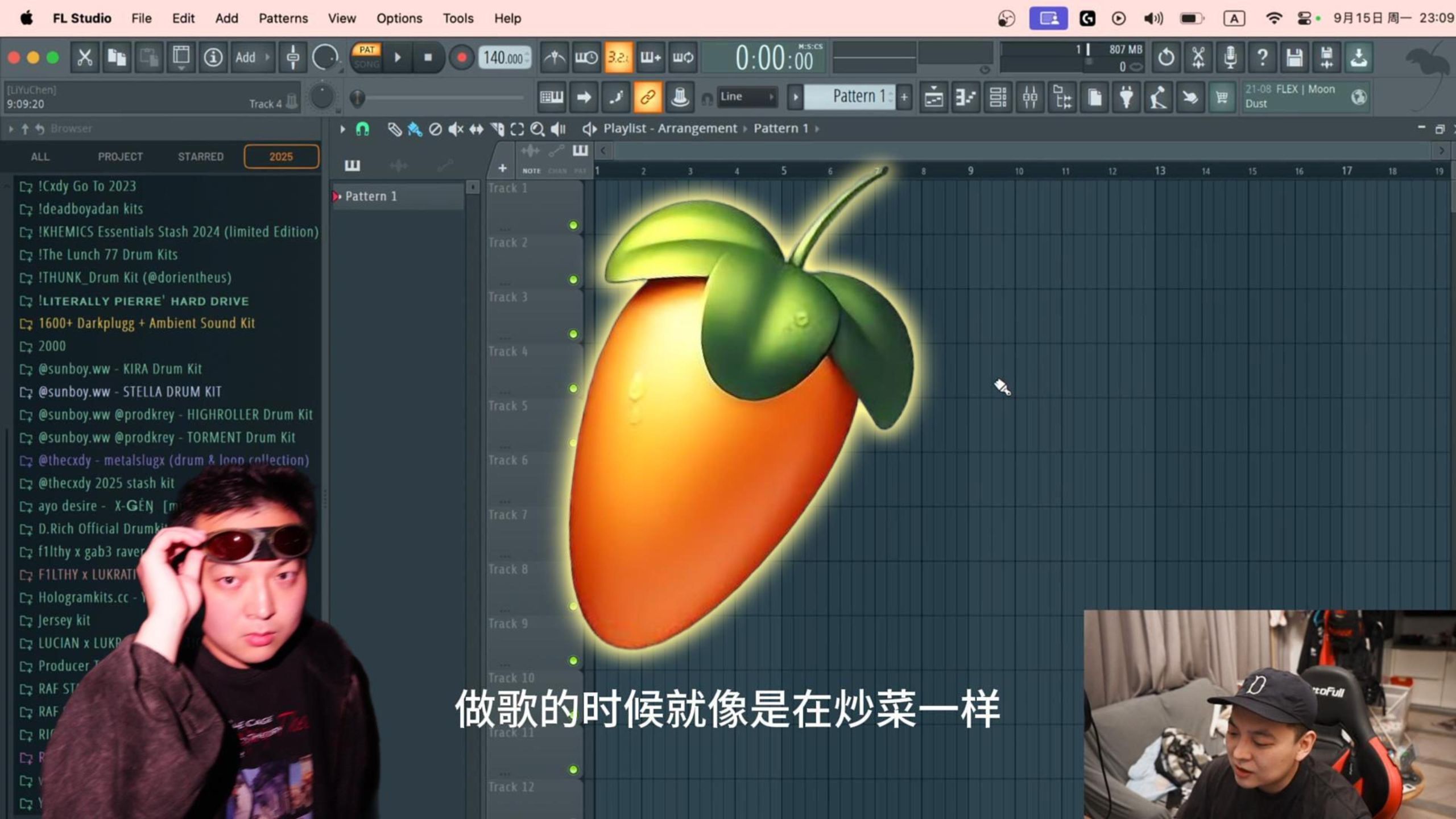Viewport: 1456px width, 819px height.
Task: Open the Piano roll window icon
Action: tap(966, 97)
